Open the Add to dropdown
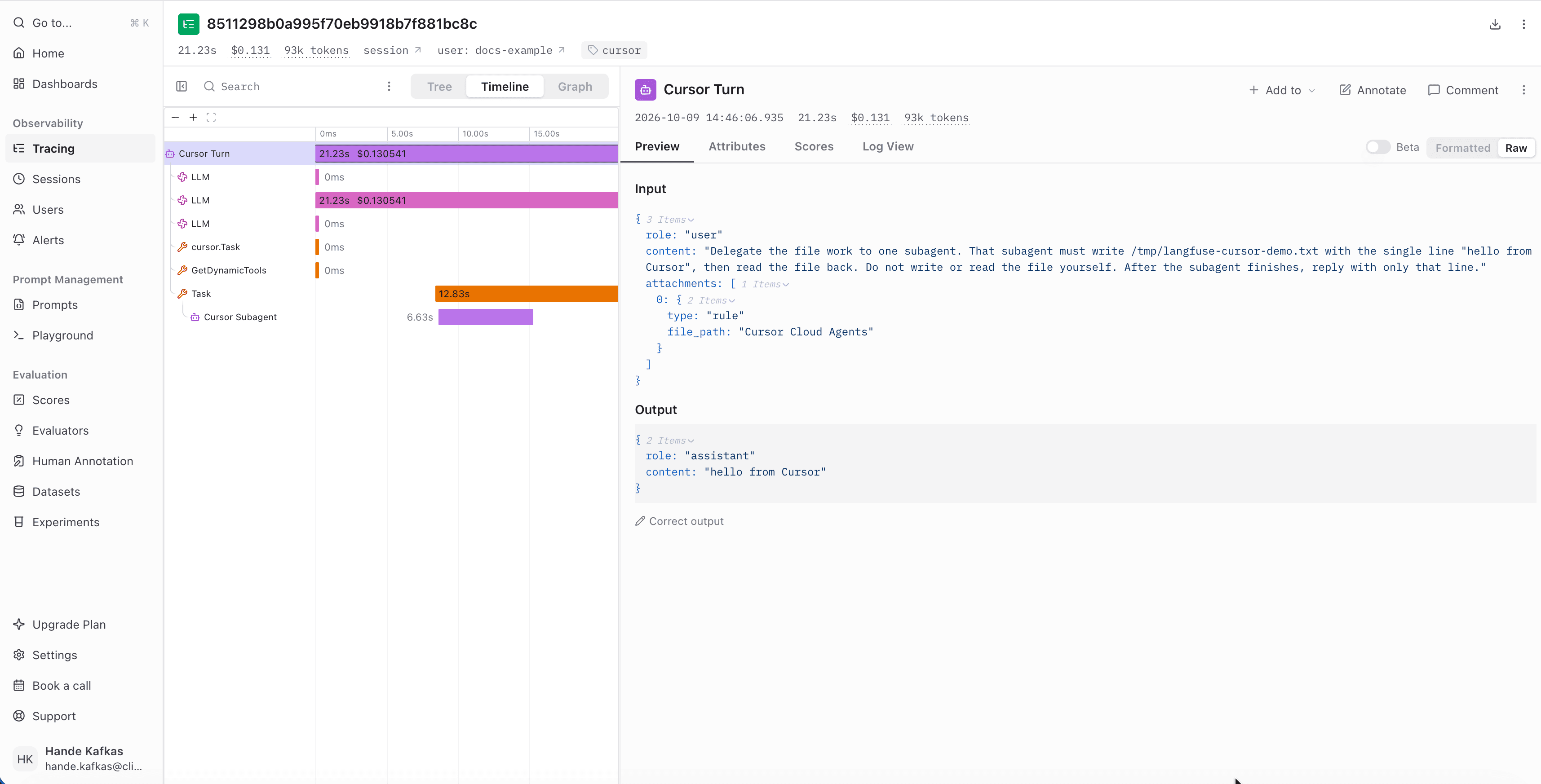The height and width of the screenshot is (784, 1541). pyautogui.click(x=1282, y=90)
